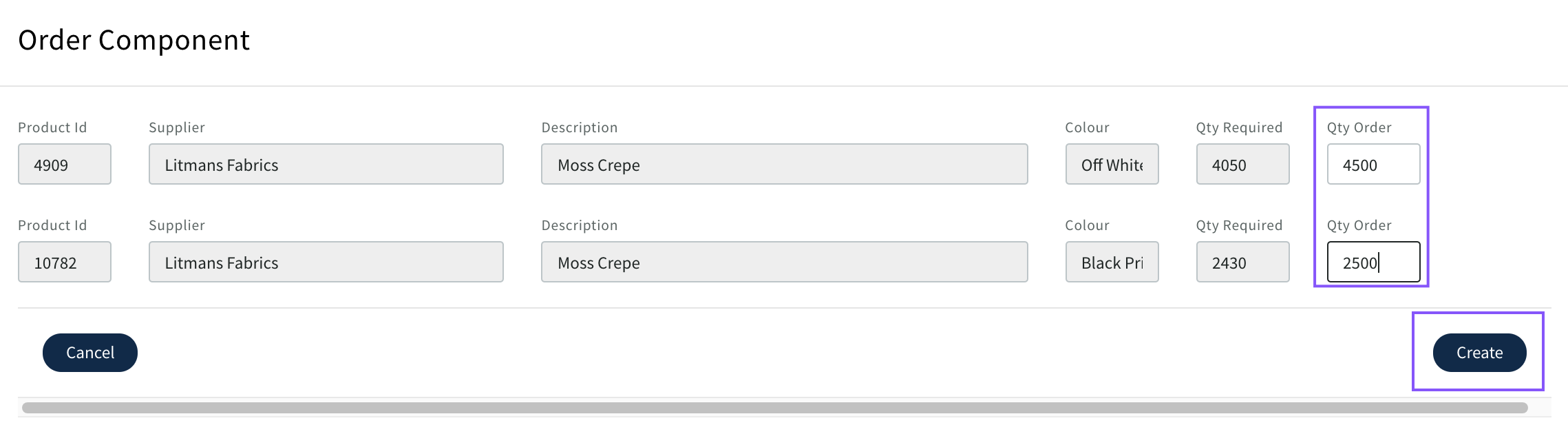The width and height of the screenshot is (1568, 434).
Task: Click the Create button
Action: [x=1479, y=353]
